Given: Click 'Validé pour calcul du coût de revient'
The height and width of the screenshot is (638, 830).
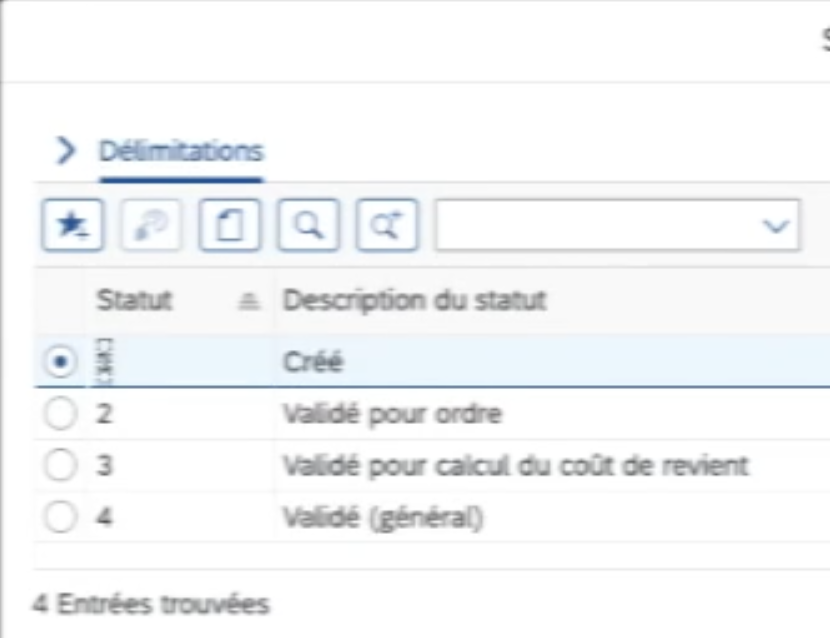Looking at the screenshot, I should coord(516,467).
